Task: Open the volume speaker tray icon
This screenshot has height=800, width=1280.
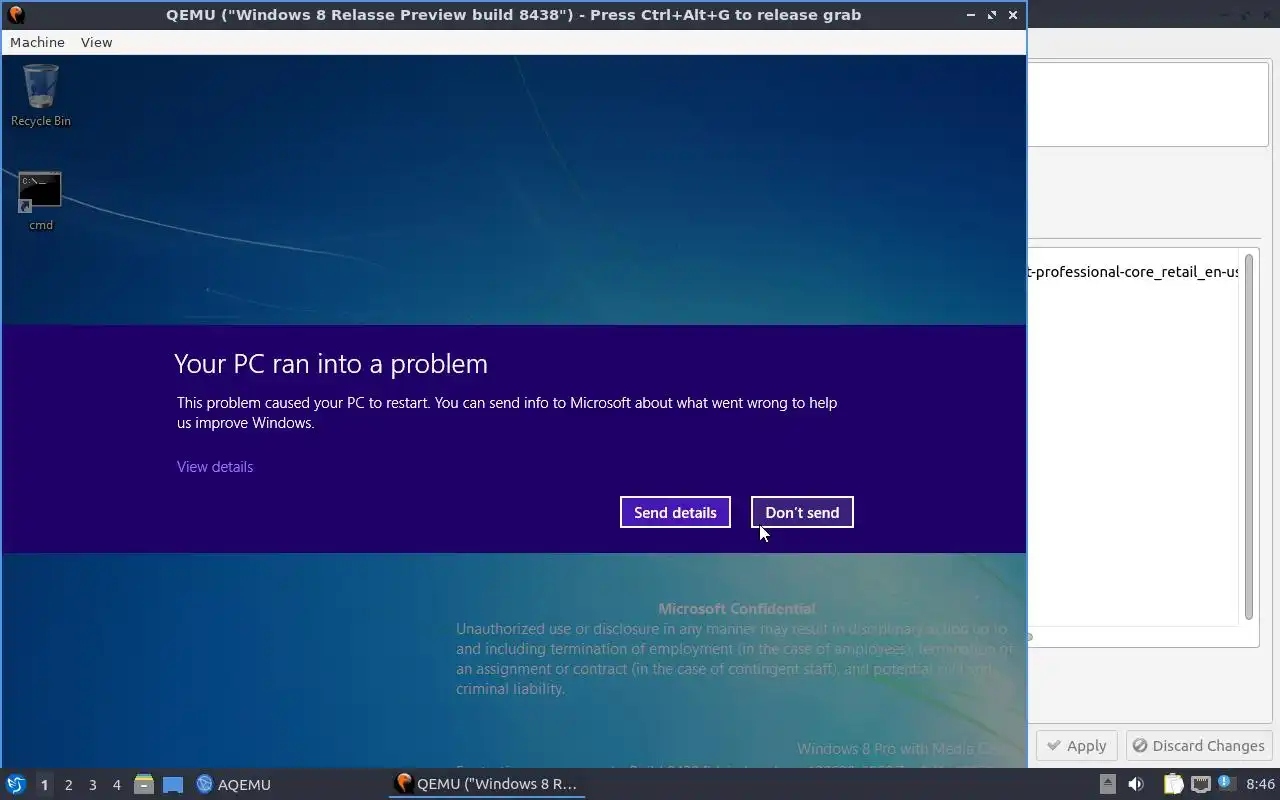Action: (x=1136, y=784)
